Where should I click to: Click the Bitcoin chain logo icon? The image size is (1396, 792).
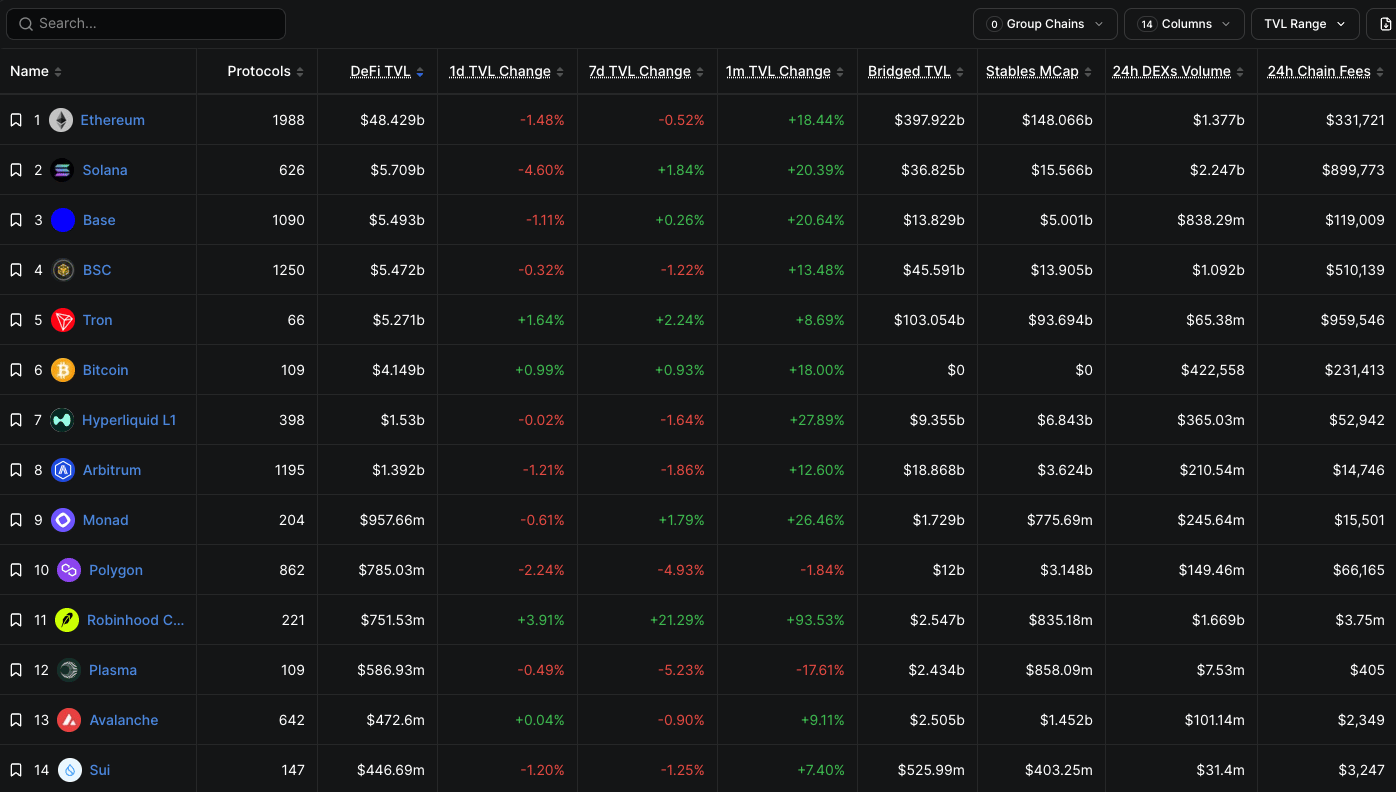pyautogui.click(x=63, y=370)
